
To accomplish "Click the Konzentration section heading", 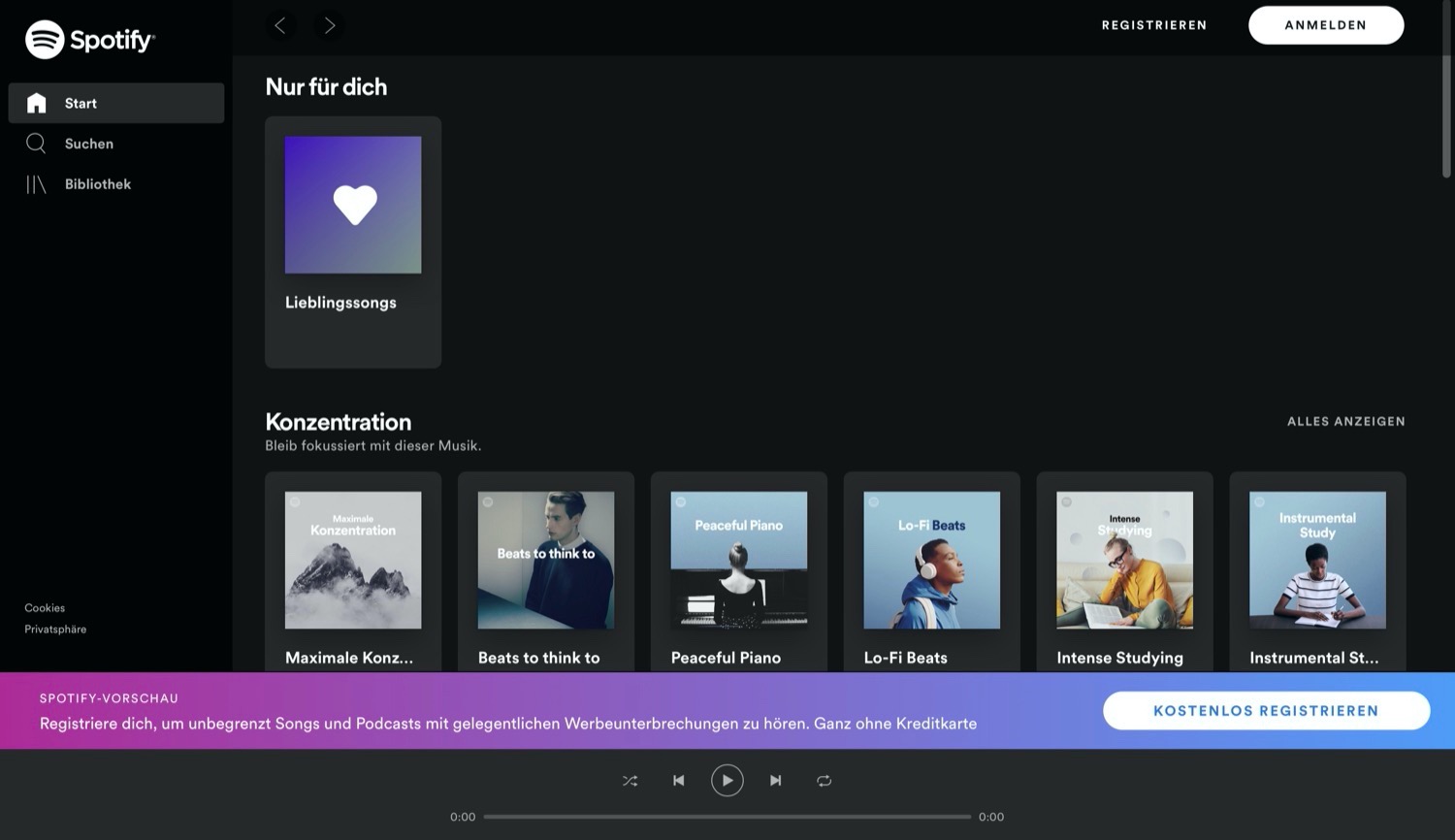I will pos(339,422).
